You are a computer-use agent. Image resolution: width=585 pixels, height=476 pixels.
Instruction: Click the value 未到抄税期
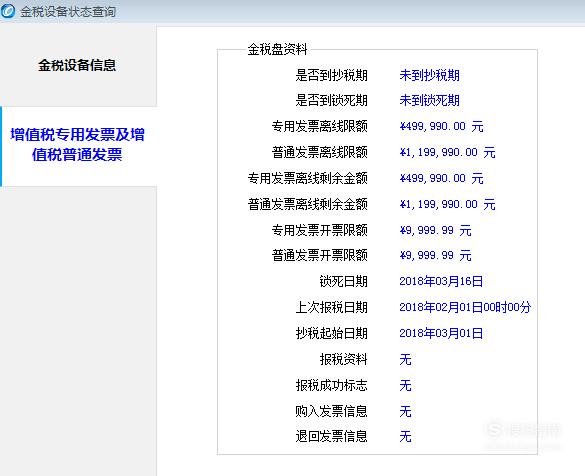429,75
